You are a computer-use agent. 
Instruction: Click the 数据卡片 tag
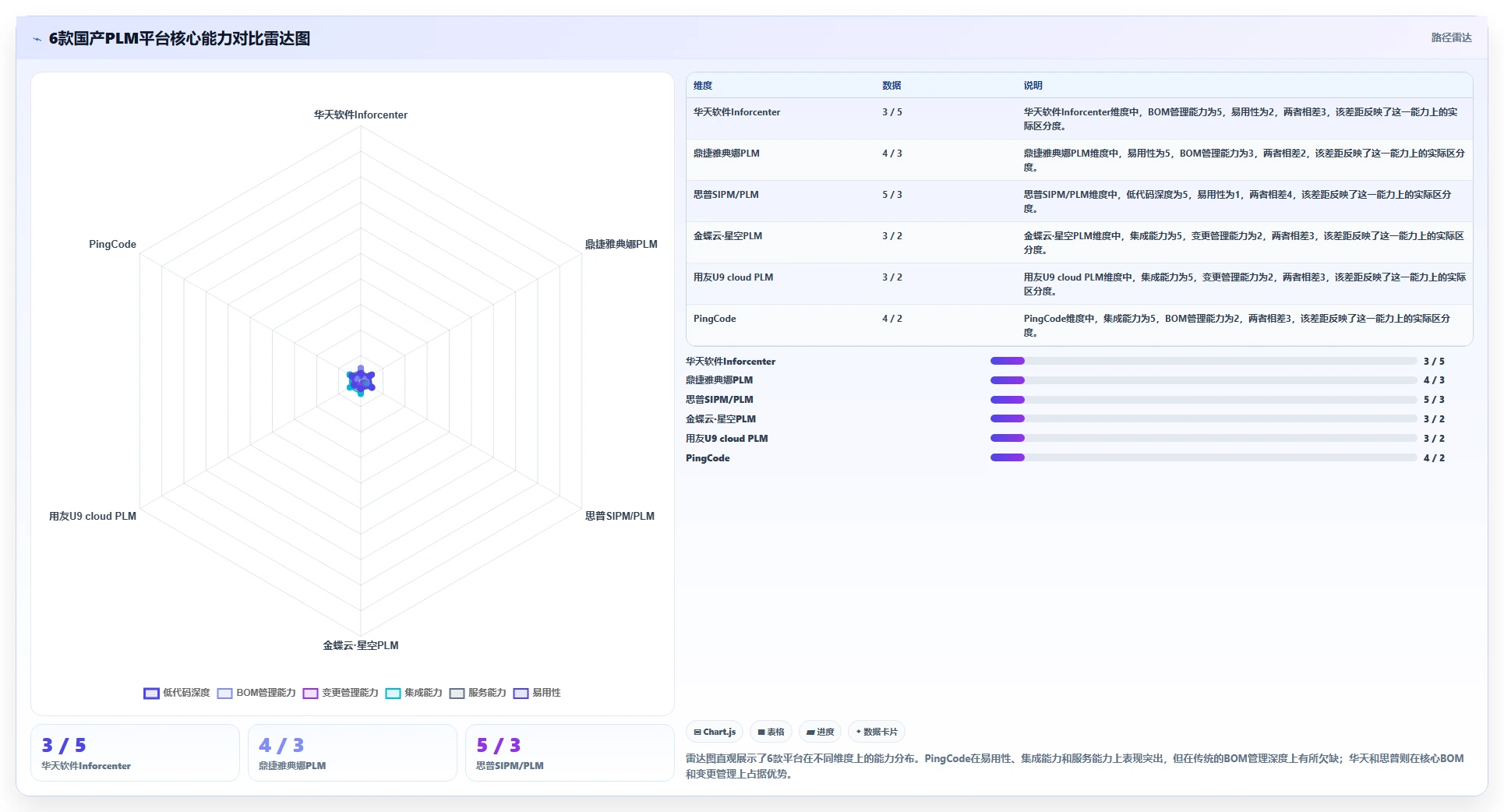click(877, 732)
